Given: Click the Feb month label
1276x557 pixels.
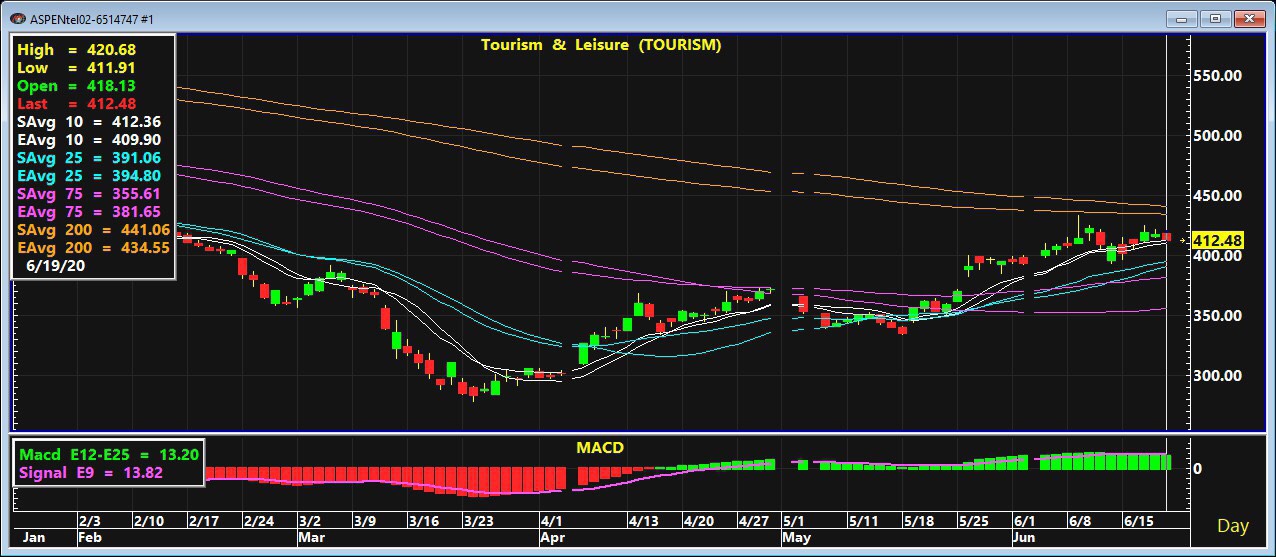Looking at the screenshot, I should pyautogui.click(x=92, y=538).
